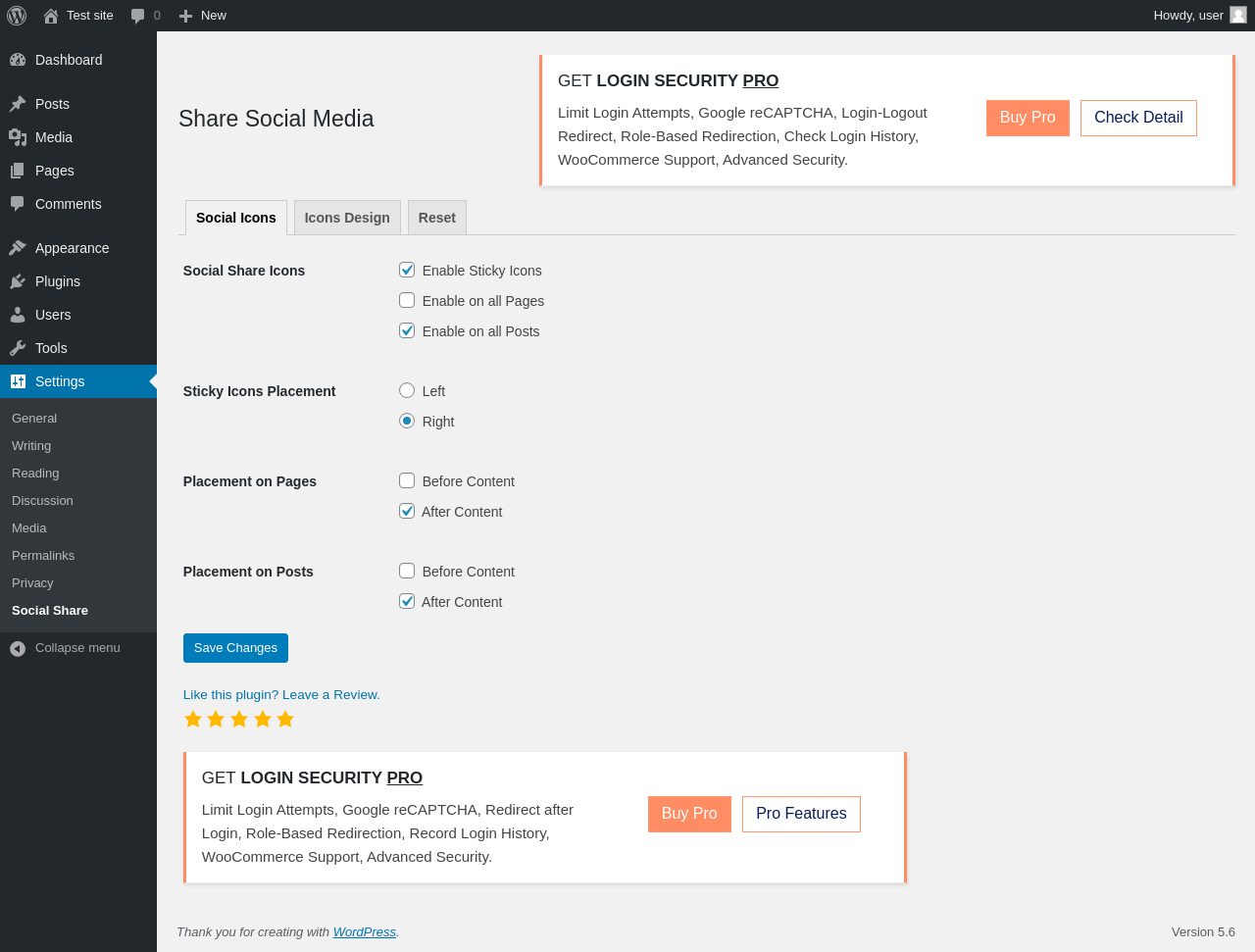1255x952 pixels.
Task: Check Enable on all Pages
Action: coord(407,300)
